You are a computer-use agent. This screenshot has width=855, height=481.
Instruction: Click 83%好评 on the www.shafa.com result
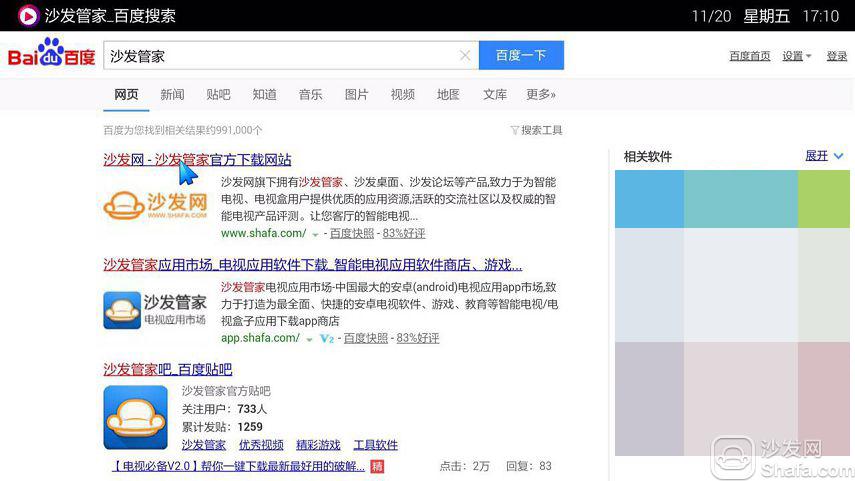[x=404, y=233]
